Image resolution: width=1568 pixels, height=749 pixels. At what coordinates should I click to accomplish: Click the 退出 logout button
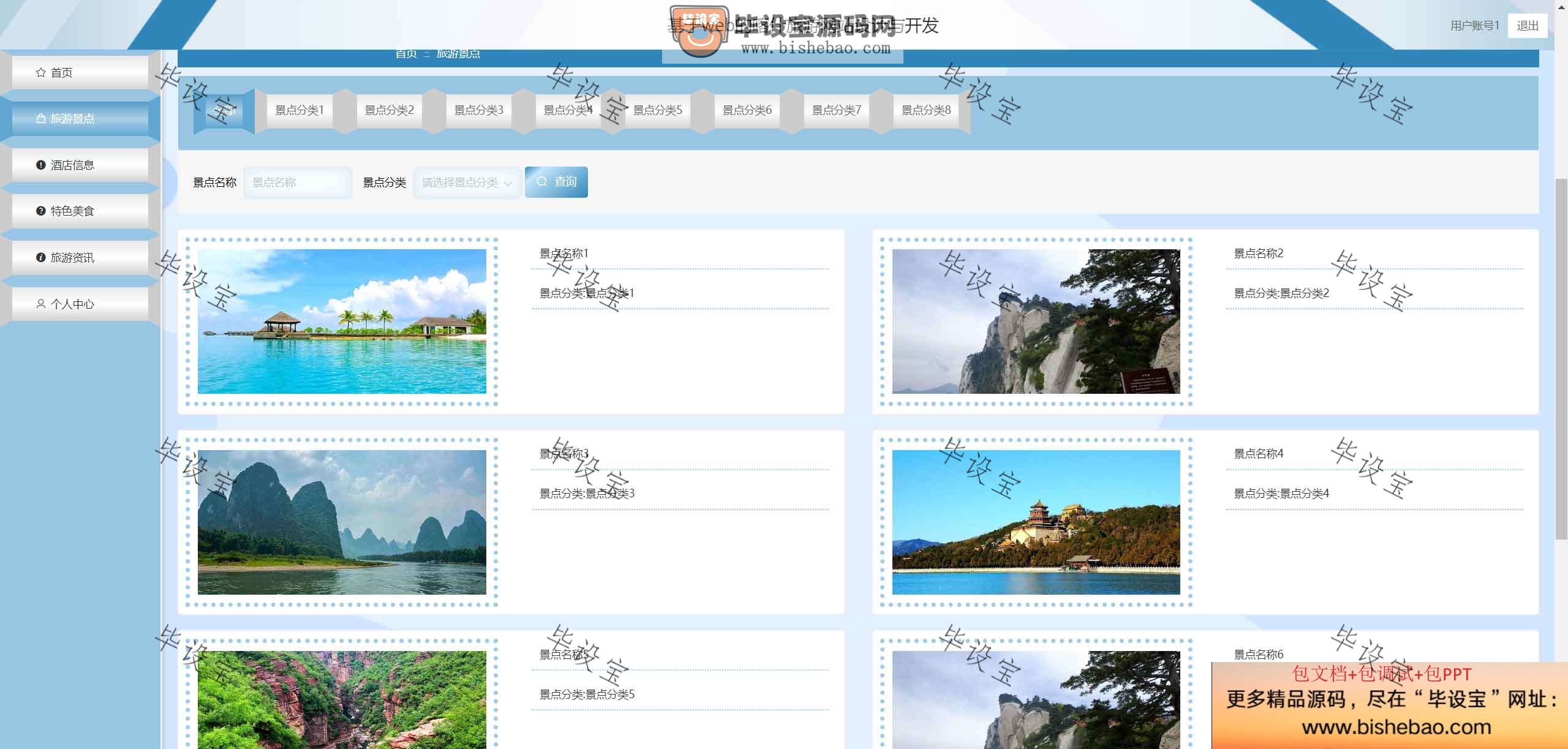[1528, 26]
